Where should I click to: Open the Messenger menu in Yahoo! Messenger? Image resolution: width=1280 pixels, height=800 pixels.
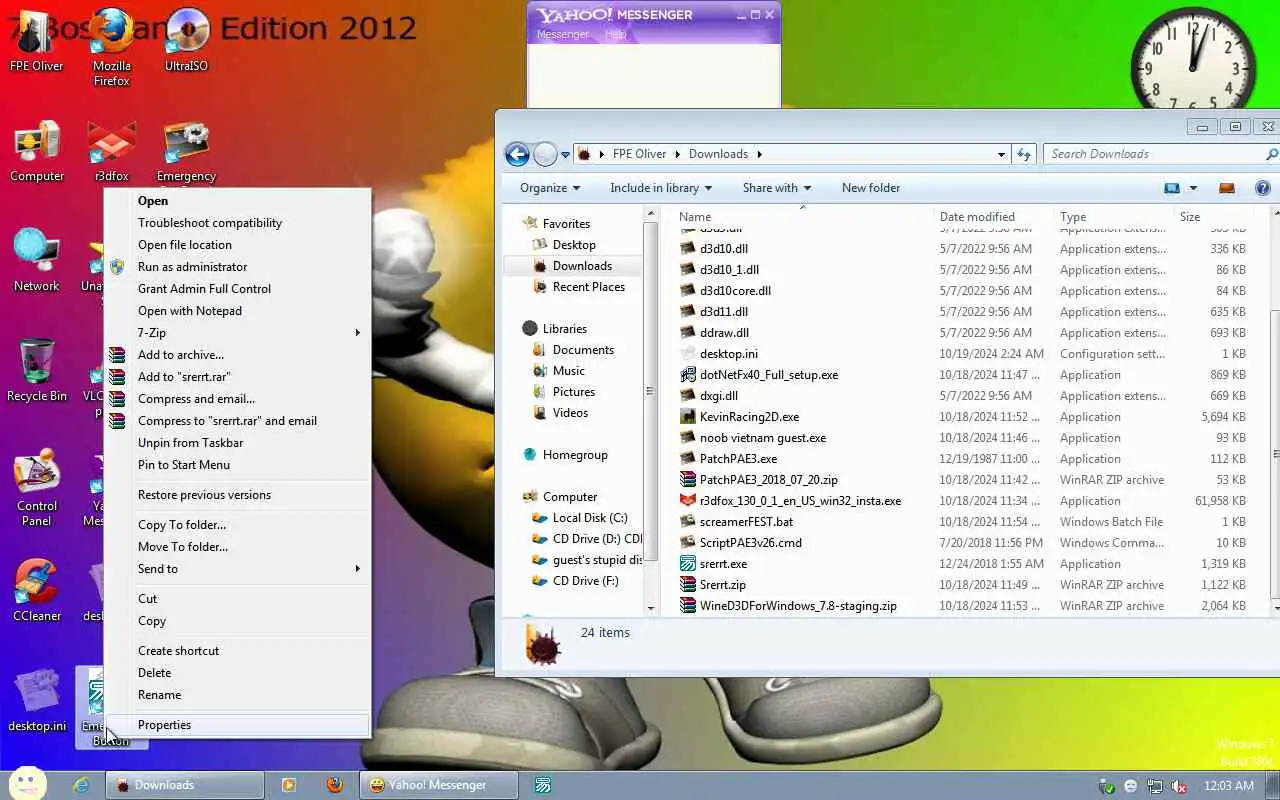tap(563, 34)
